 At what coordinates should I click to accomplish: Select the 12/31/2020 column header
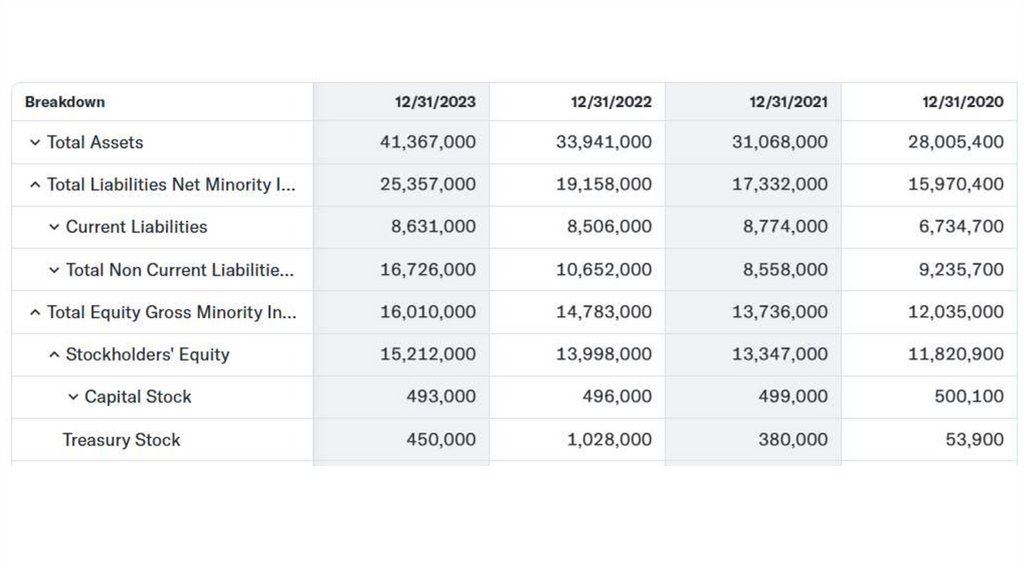tap(963, 102)
